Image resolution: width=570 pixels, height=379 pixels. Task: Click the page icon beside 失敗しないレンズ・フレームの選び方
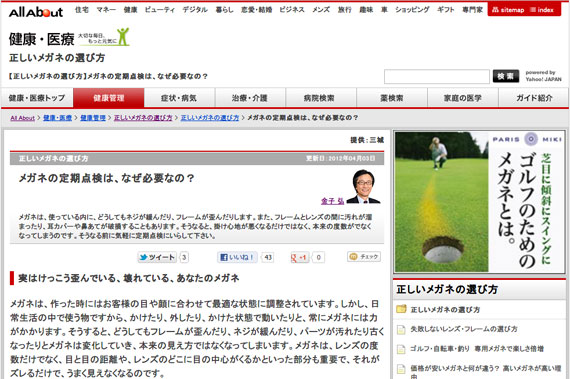pyautogui.click(x=401, y=330)
